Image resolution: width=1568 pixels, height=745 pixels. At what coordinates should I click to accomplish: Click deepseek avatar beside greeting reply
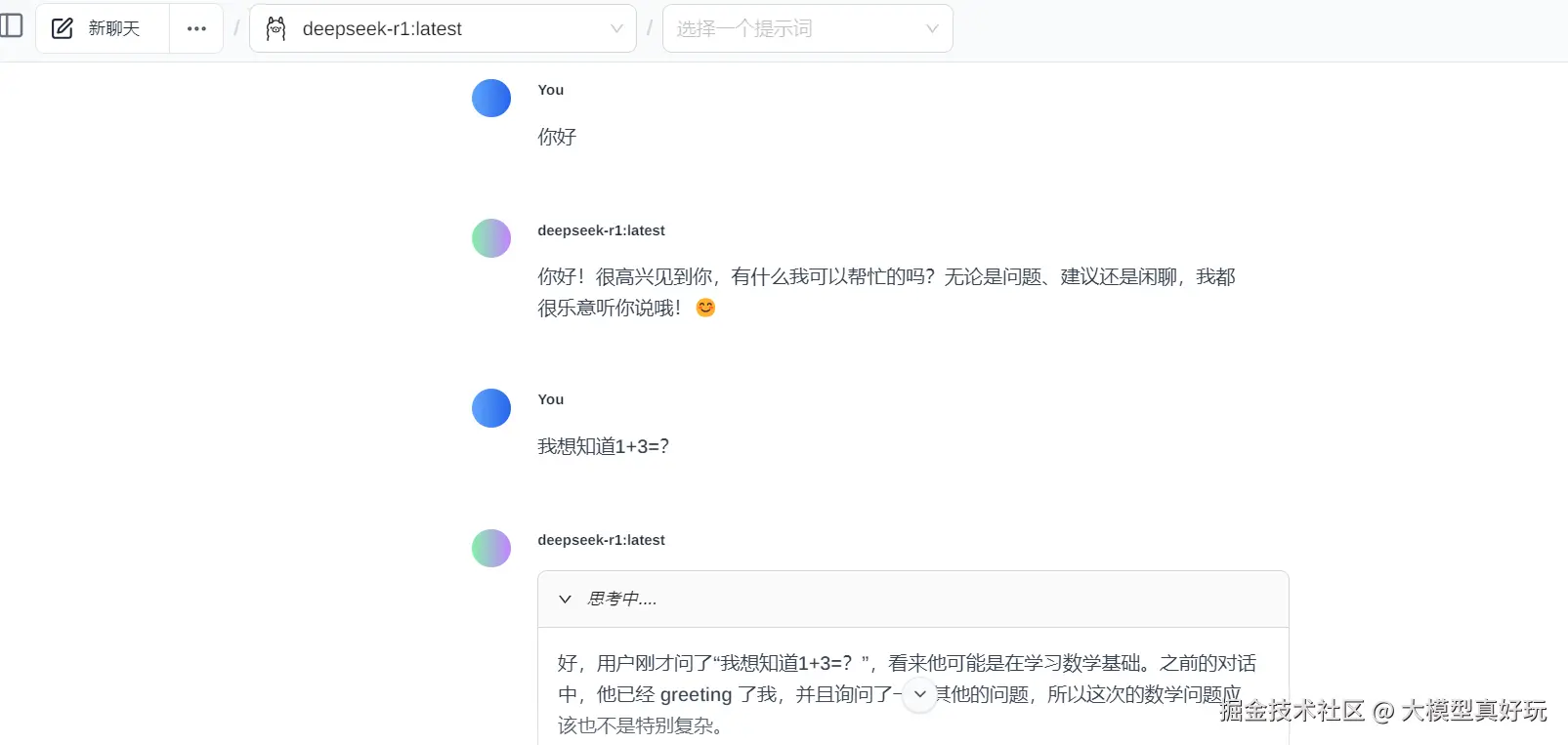[491, 238]
